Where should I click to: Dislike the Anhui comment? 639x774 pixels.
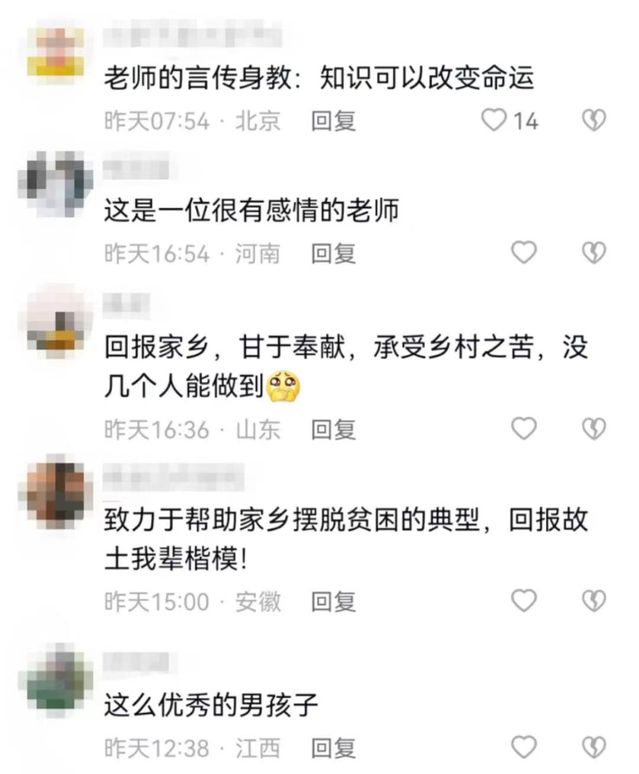(594, 600)
